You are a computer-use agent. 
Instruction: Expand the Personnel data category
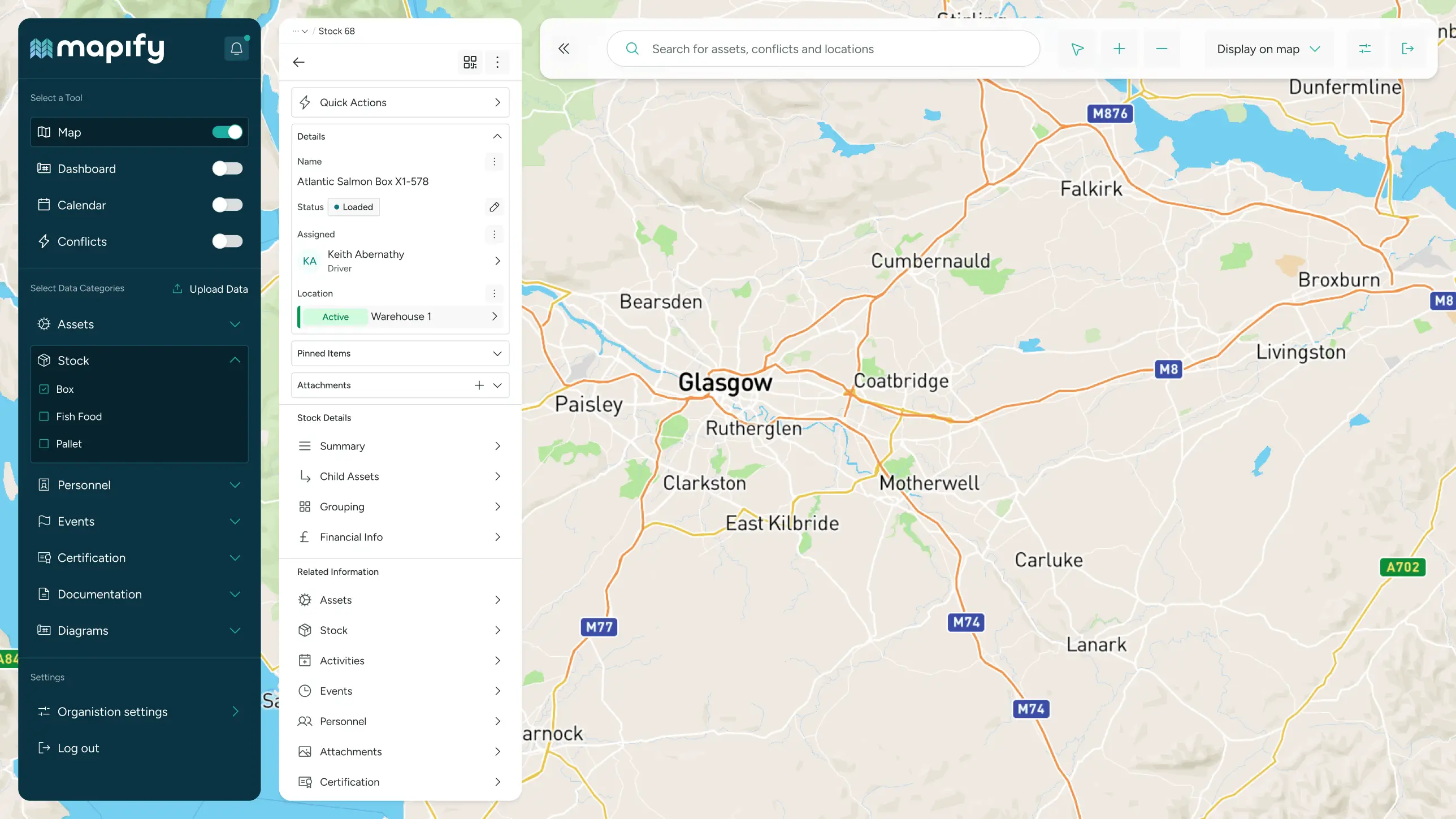coord(139,485)
